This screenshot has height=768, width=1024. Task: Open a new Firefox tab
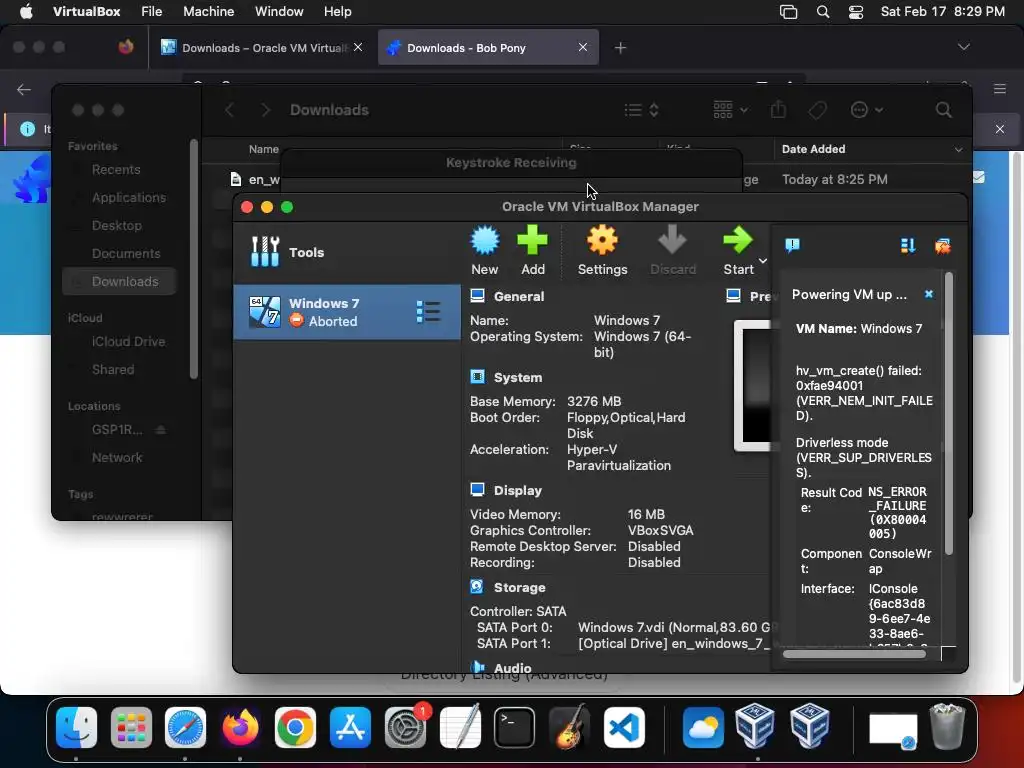coord(620,48)
